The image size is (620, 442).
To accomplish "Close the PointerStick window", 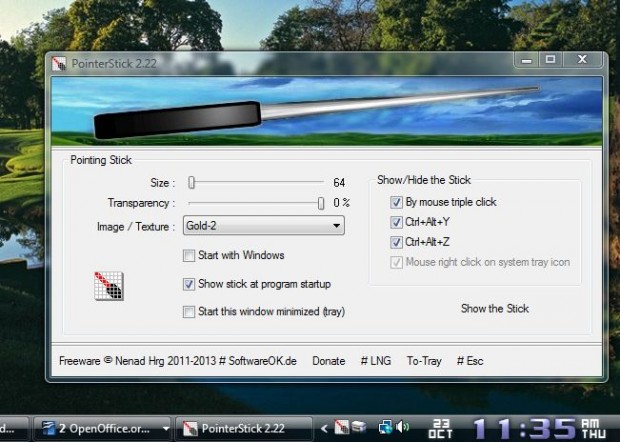I will [582, 60].
